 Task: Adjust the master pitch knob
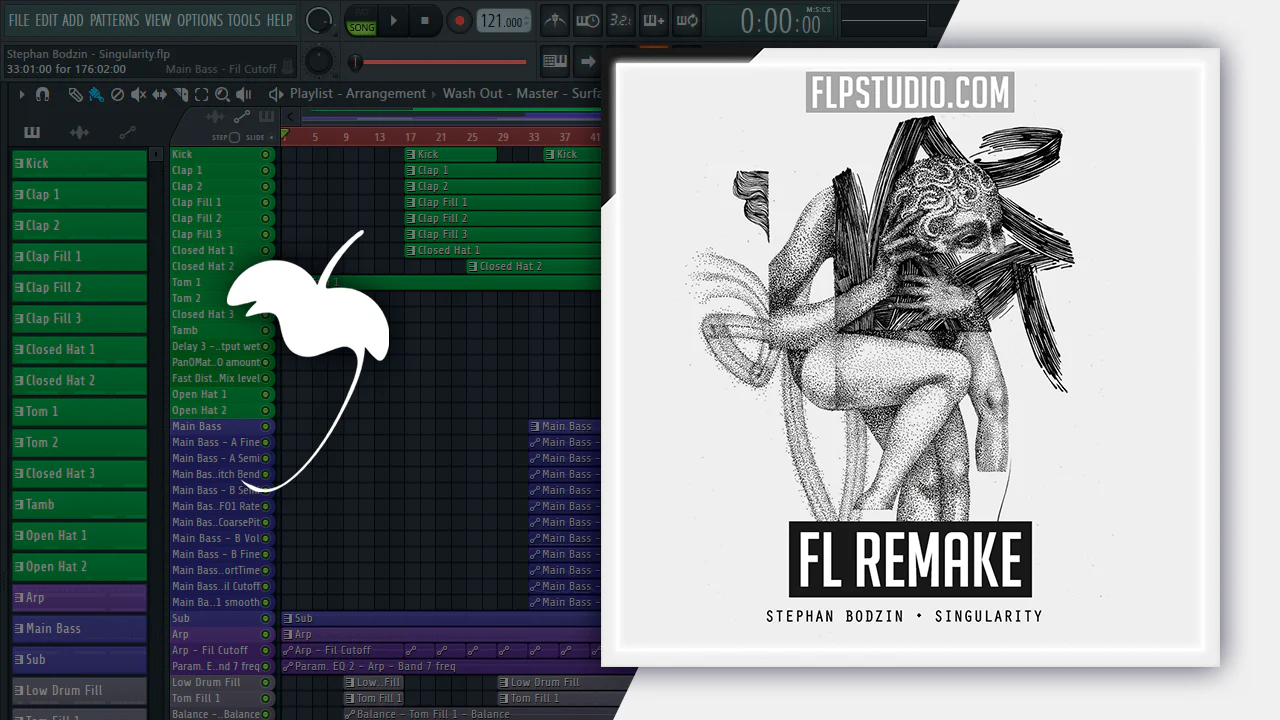click(319, 61)
